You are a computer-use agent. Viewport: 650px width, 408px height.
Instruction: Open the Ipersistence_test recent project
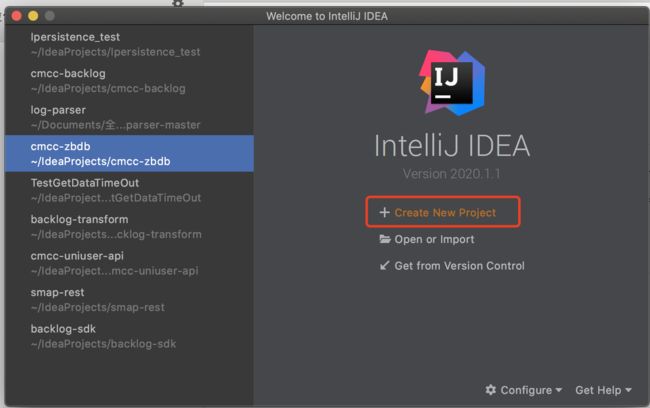129,44
